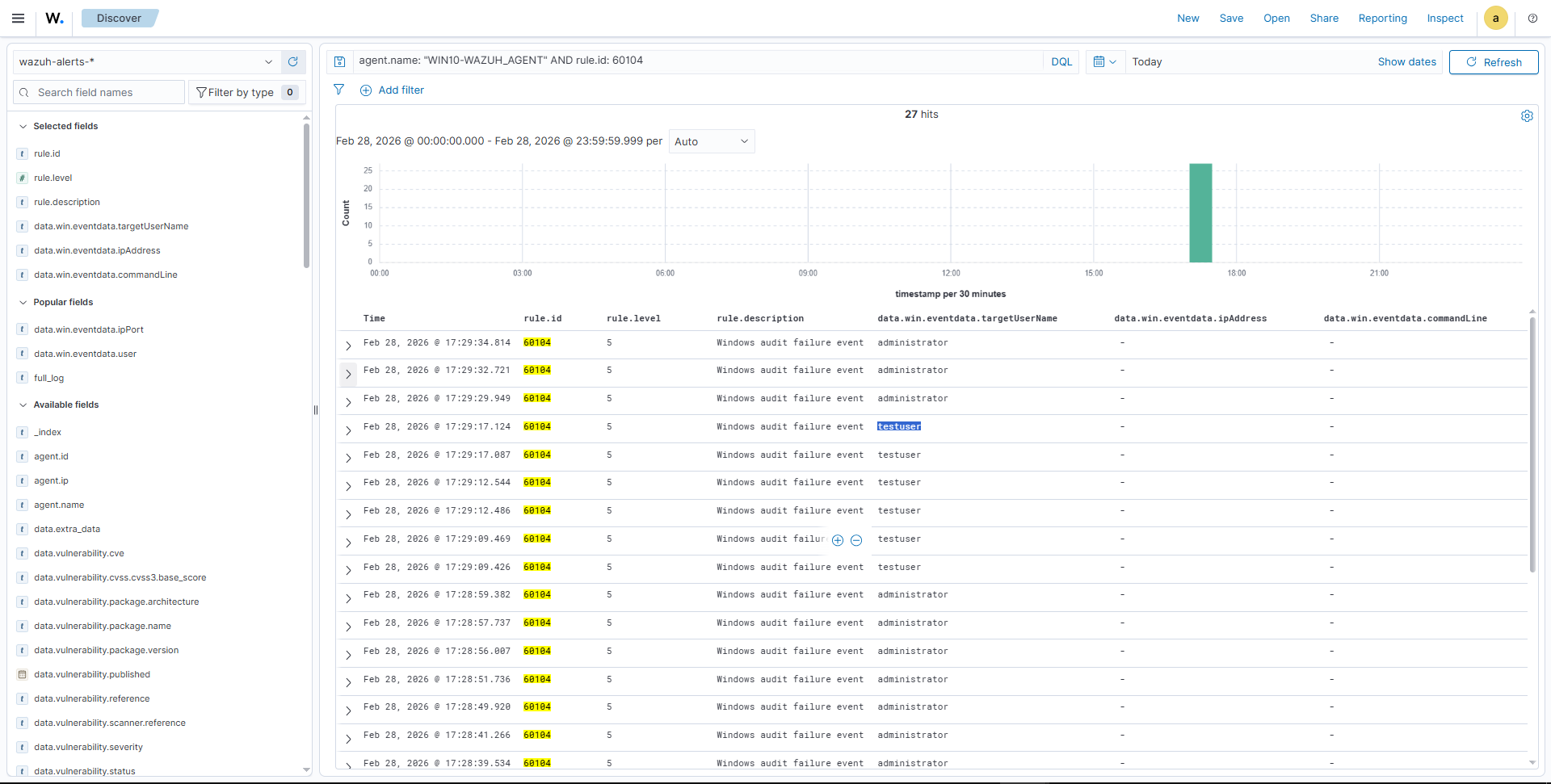Open the histogram settings gear icon
Image resolution: width=1551 pixels, height=784 pixels.
pos(1527,115)
